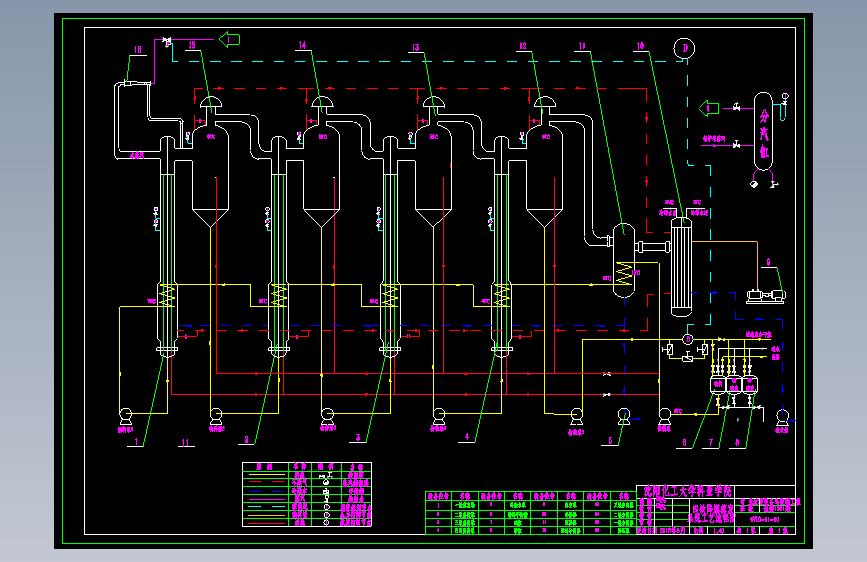867x562 pixels.
Task: Pick callout number 4 at the bottom
Action: [x=467, y=437]
